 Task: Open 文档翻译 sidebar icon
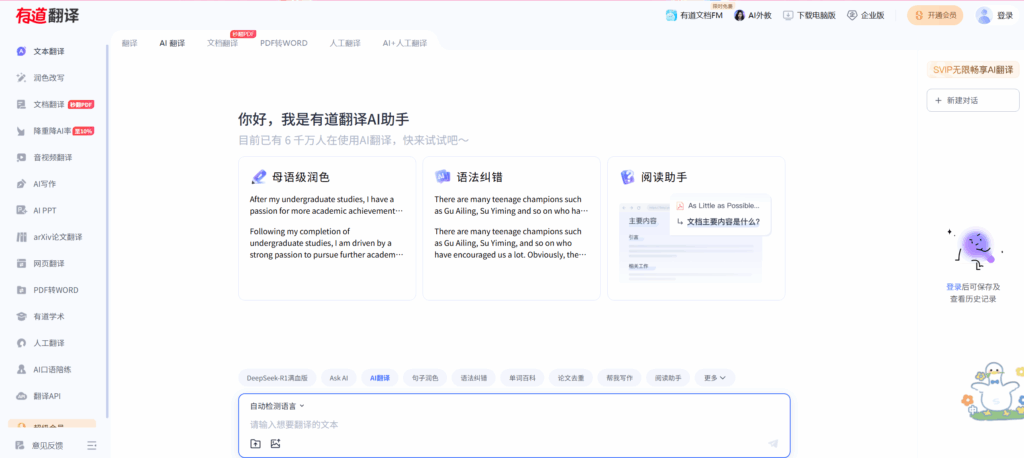(22, 104)
